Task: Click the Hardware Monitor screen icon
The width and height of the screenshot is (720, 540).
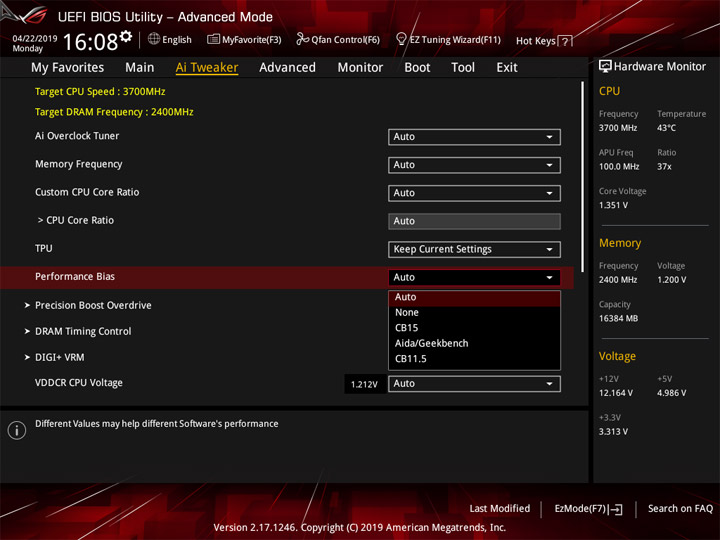Action: (x=605, y=67)
